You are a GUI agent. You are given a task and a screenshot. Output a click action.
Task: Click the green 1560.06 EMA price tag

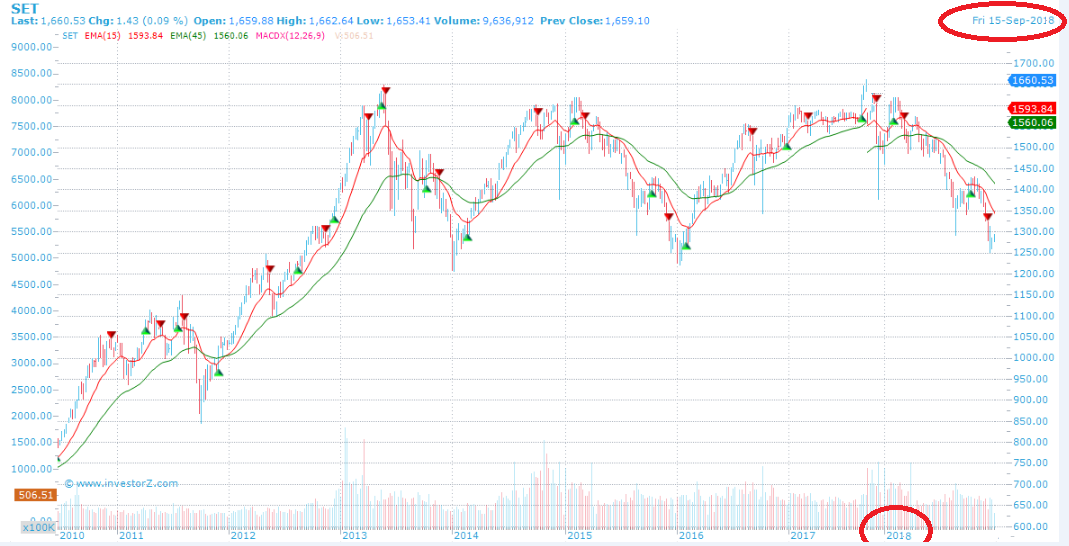pos(1031,123)
